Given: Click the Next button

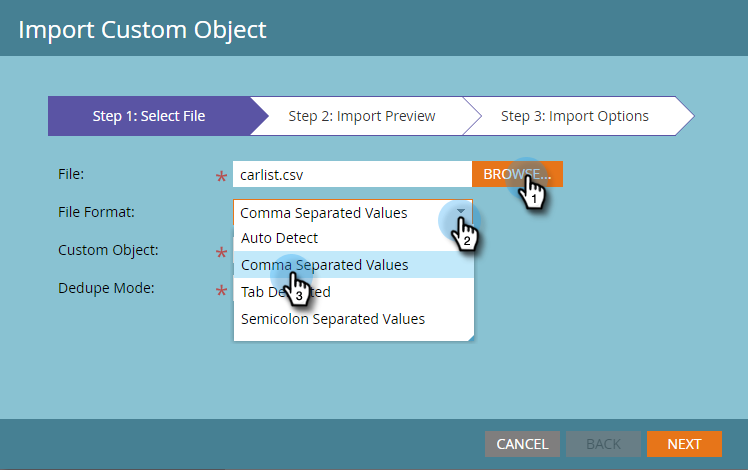Looking at the screenshot, I should click(x=684, y=444).
